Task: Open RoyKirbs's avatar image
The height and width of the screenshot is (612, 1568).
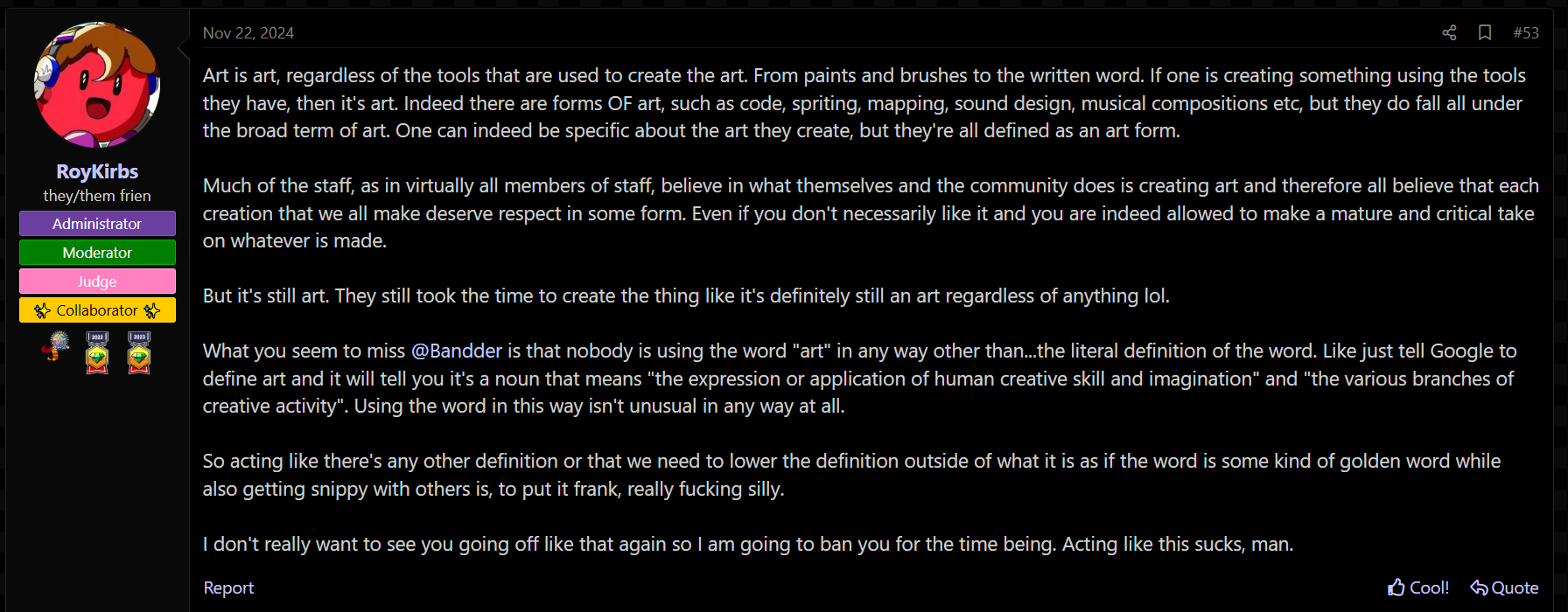Action: pyautogui.click(x=97, y=85)
